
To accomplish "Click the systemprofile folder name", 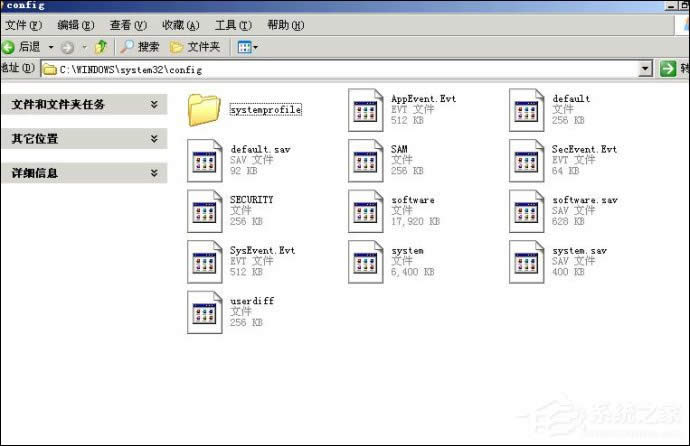I will (266, 110).
